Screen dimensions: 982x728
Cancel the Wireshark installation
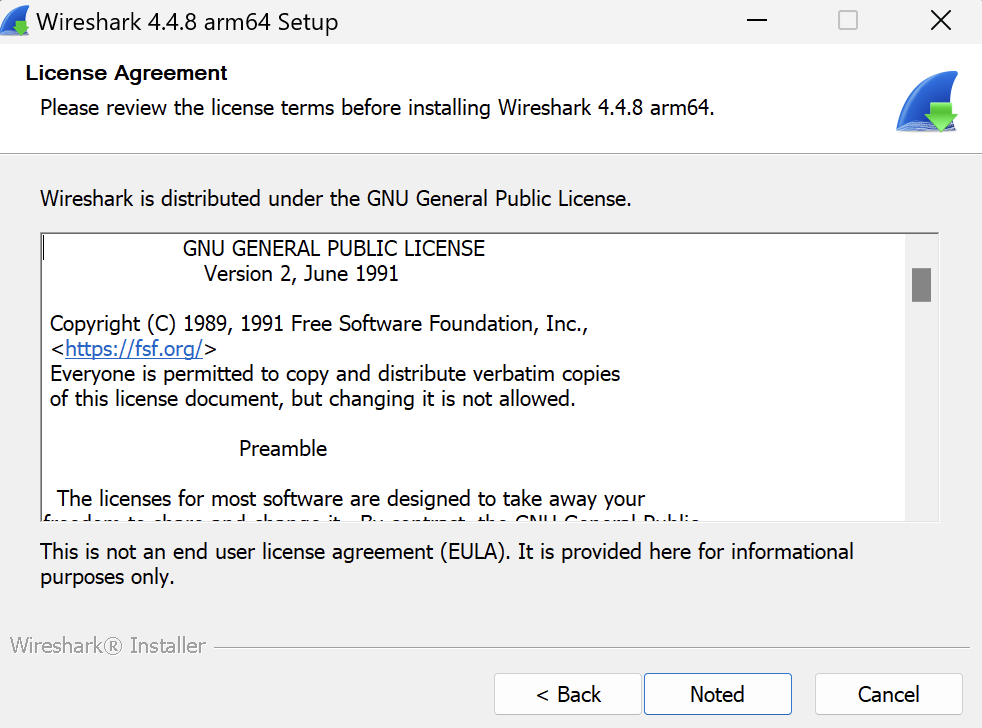pyautogui.click(x=888, y=694)
